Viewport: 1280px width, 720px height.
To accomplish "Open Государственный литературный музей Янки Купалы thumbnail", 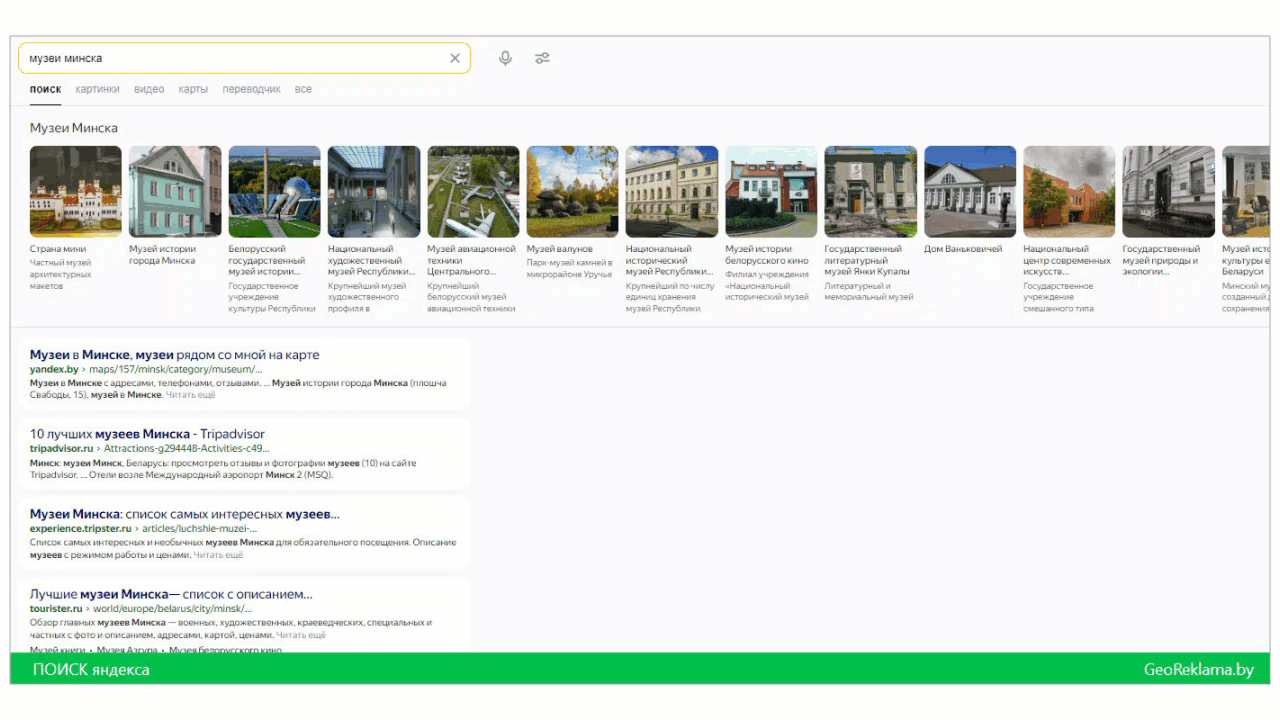I will click(x=871, y=191).
